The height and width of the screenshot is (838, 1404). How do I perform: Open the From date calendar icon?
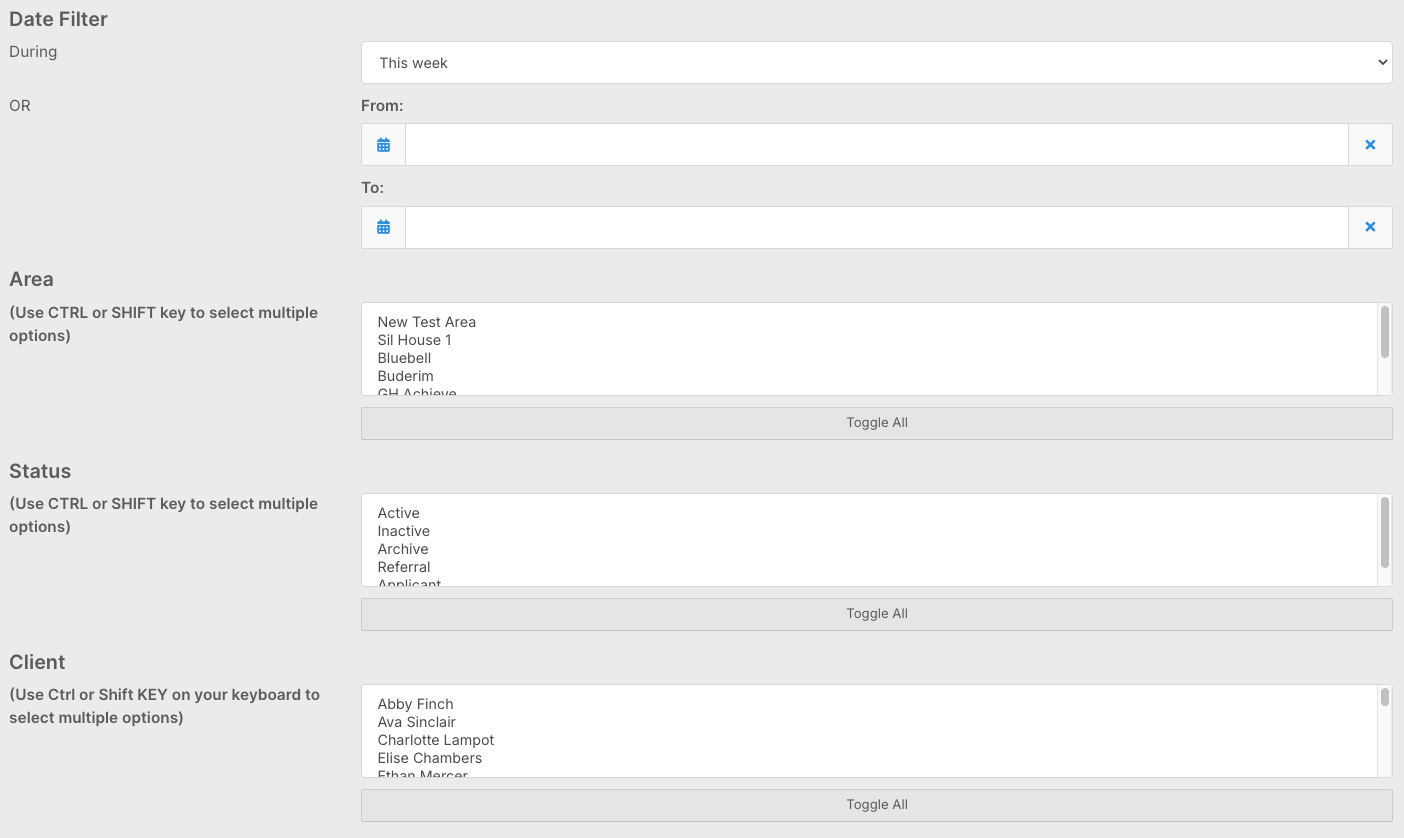pos(383,145)
